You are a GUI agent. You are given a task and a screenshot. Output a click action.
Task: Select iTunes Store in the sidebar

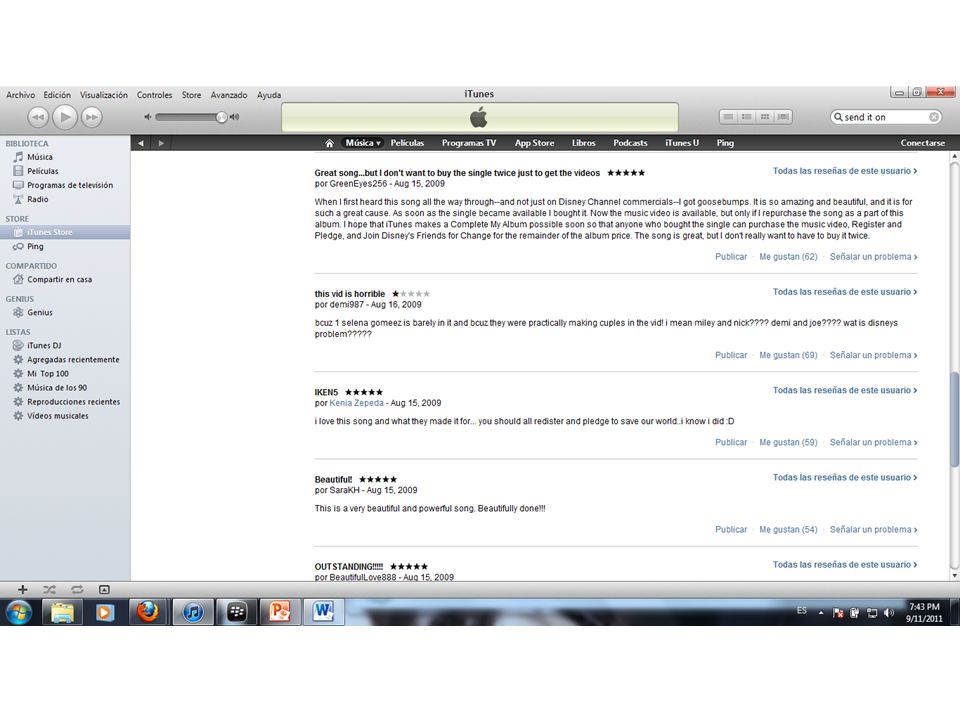coord(65,232)
